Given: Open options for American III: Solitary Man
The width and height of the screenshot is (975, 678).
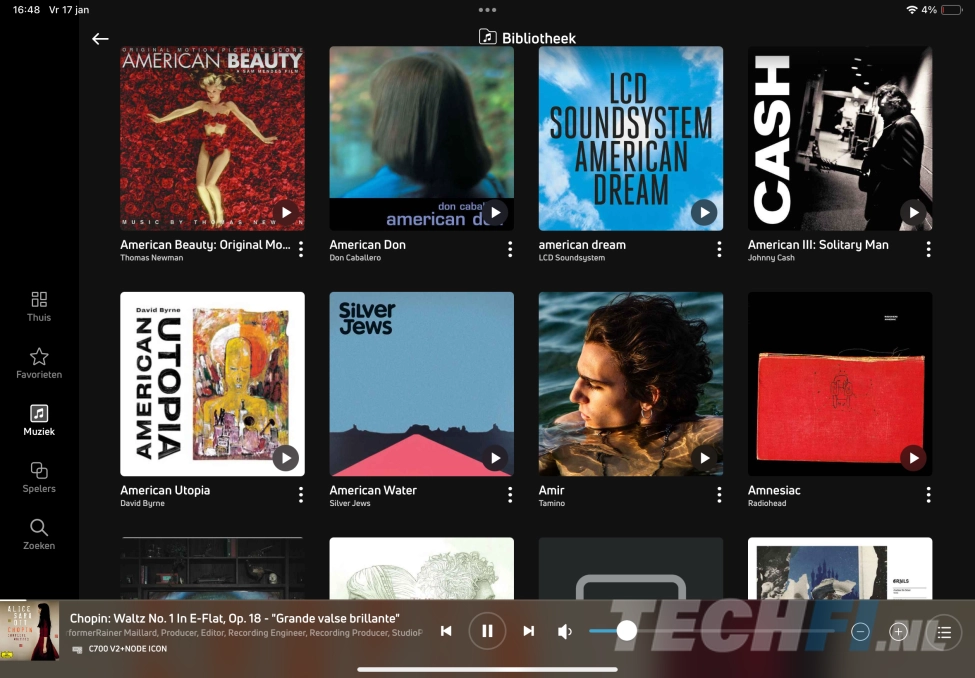Looking at the screenshot, I should point(928,249).
